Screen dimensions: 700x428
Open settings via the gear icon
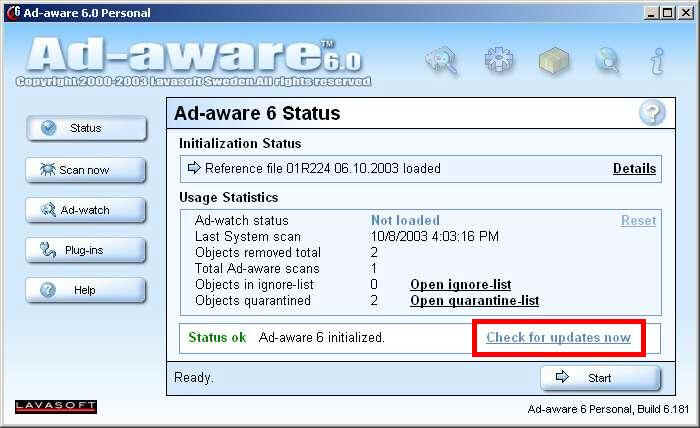499,59
